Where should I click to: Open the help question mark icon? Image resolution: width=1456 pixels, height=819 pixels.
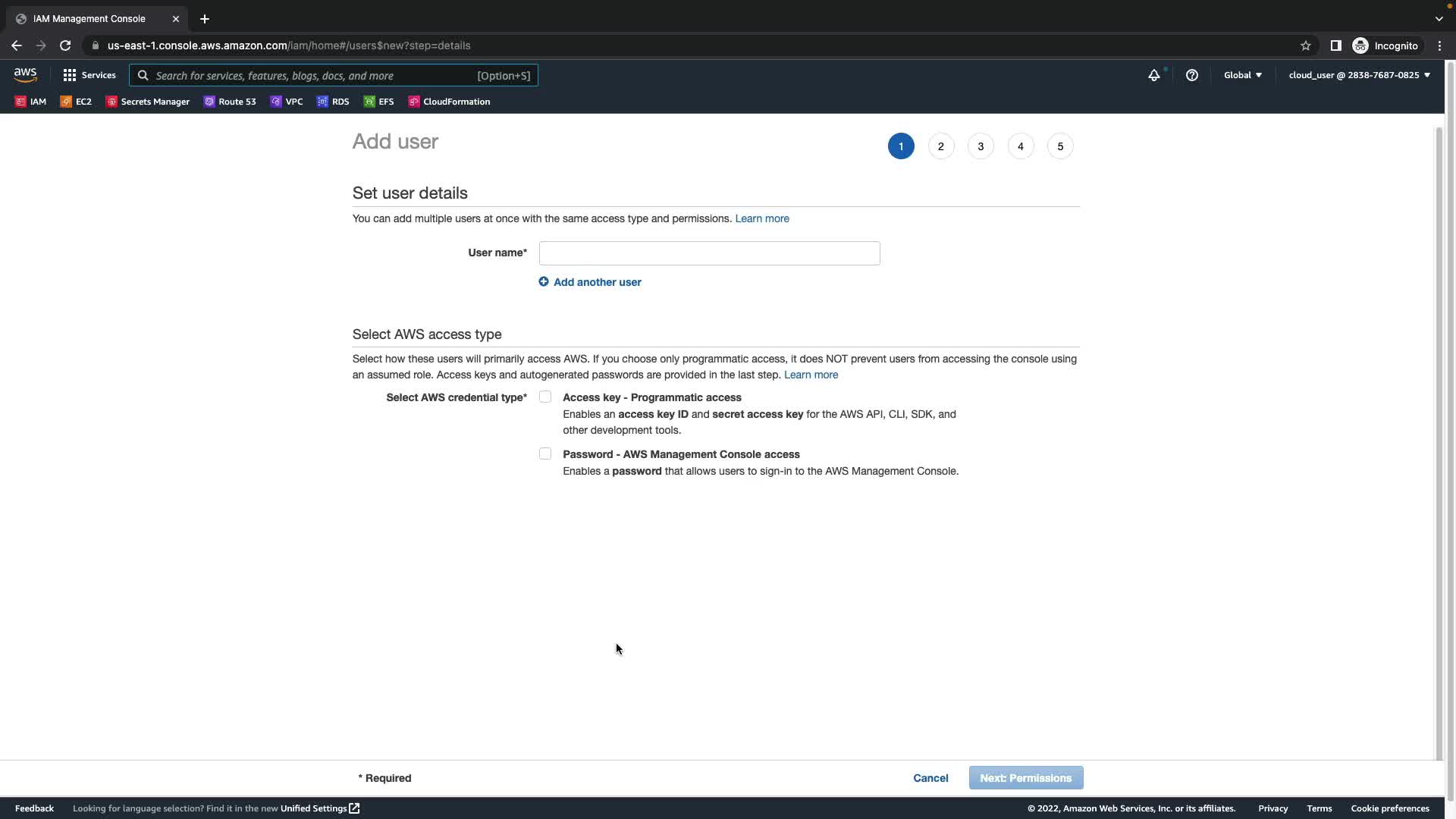click(x=1191, y=75)
